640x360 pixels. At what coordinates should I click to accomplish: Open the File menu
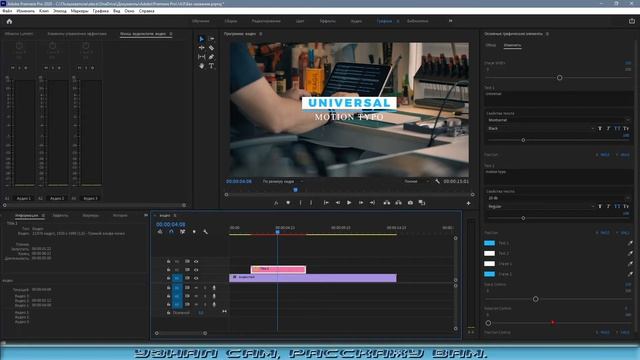(x=7, y=11)
